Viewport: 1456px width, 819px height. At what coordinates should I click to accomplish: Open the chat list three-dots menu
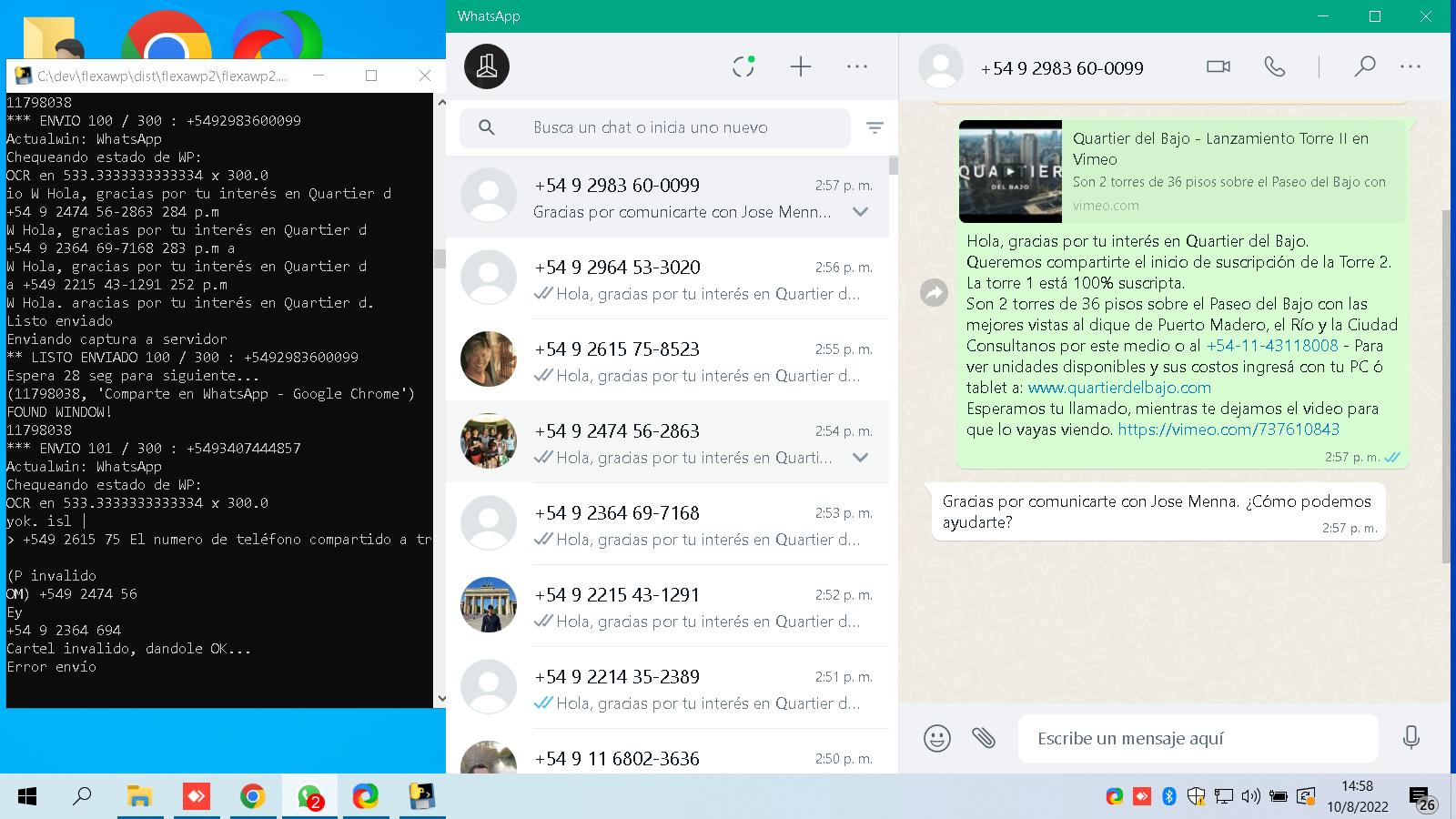[x=857, y=66]
